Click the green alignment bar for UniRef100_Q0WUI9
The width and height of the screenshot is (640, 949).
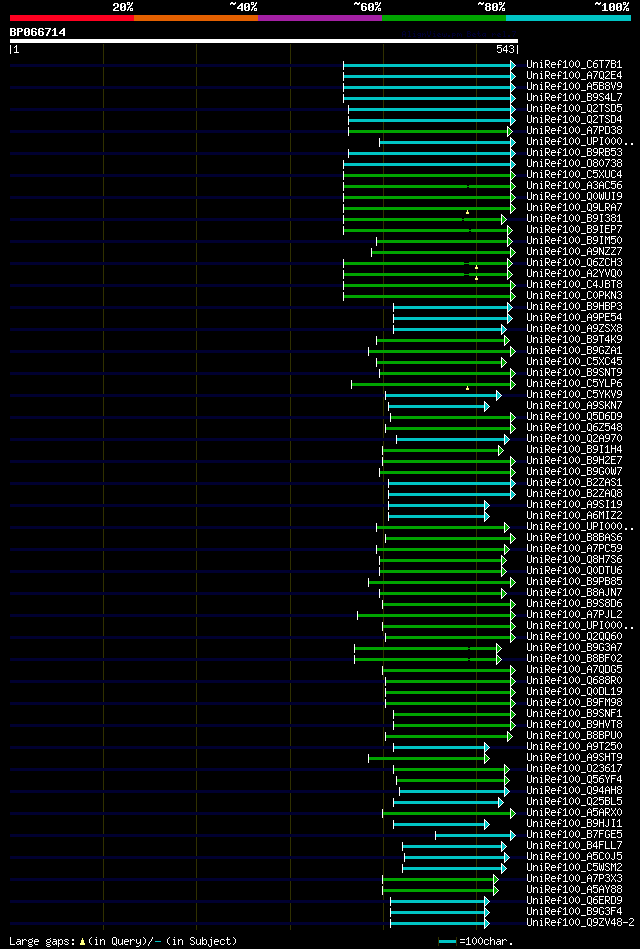click(x=429, y=197)
